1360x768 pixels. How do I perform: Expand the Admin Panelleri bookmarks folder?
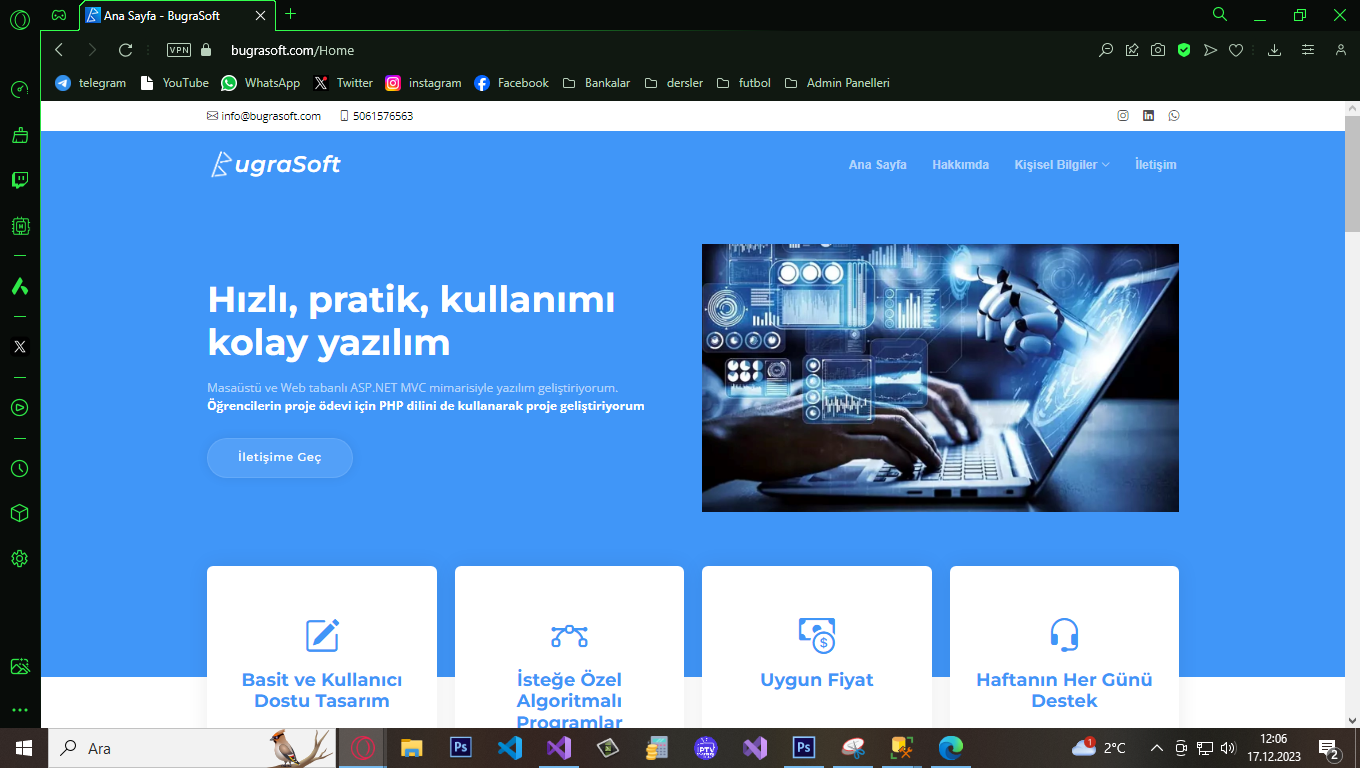[836, 83]
